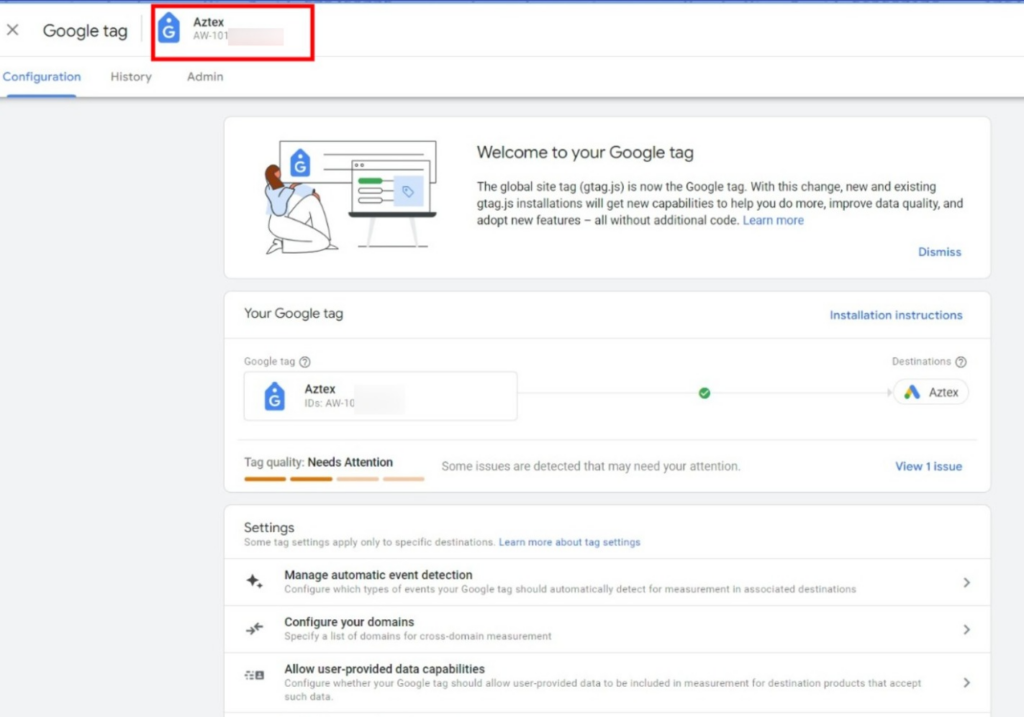Click the cross-domain arrows icon for Configure your domains

254,628
